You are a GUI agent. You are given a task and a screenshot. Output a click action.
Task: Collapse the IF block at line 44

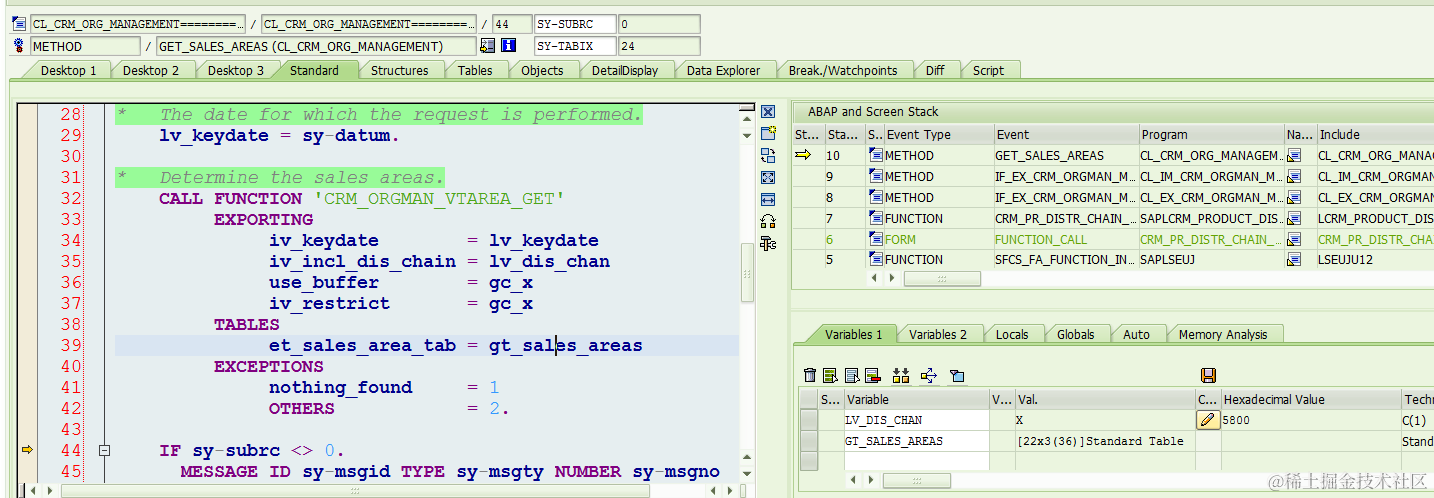pyautogui.click(x=104, y=451)
